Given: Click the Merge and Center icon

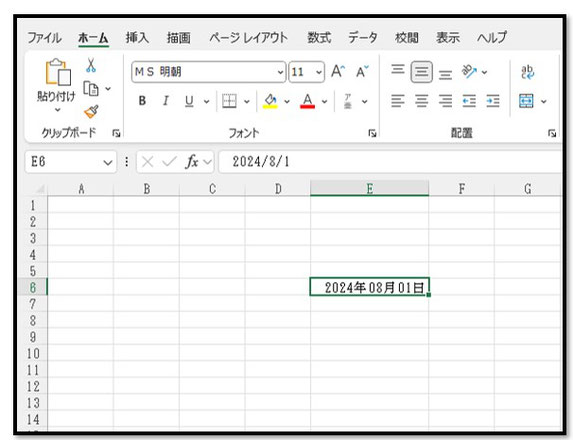Looking at the screenshot, I should click(x=526, y=101).
